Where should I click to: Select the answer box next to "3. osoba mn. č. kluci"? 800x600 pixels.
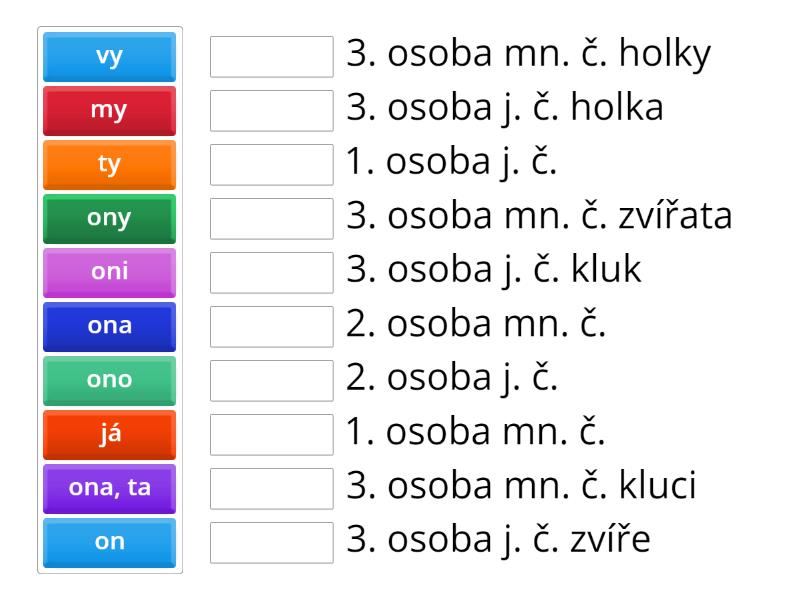tap(271, 488)
